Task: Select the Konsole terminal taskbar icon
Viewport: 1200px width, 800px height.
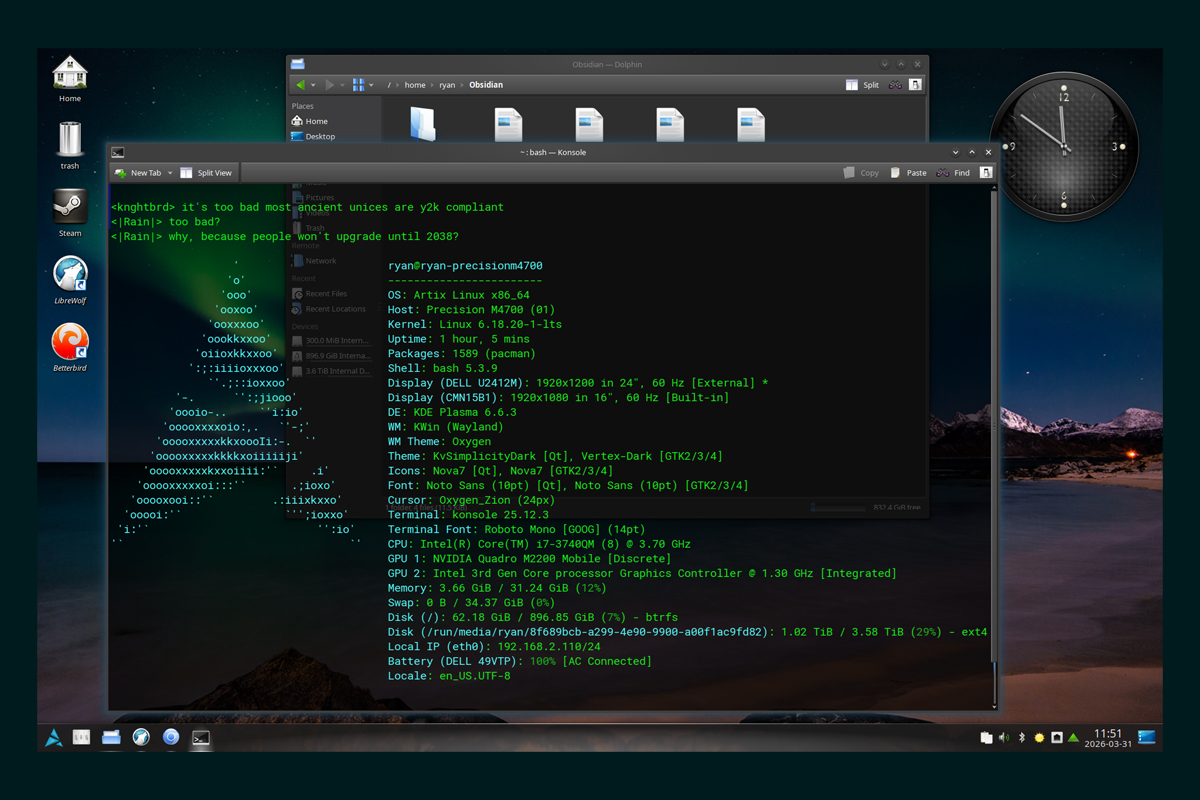Action: tap(201, 738)
